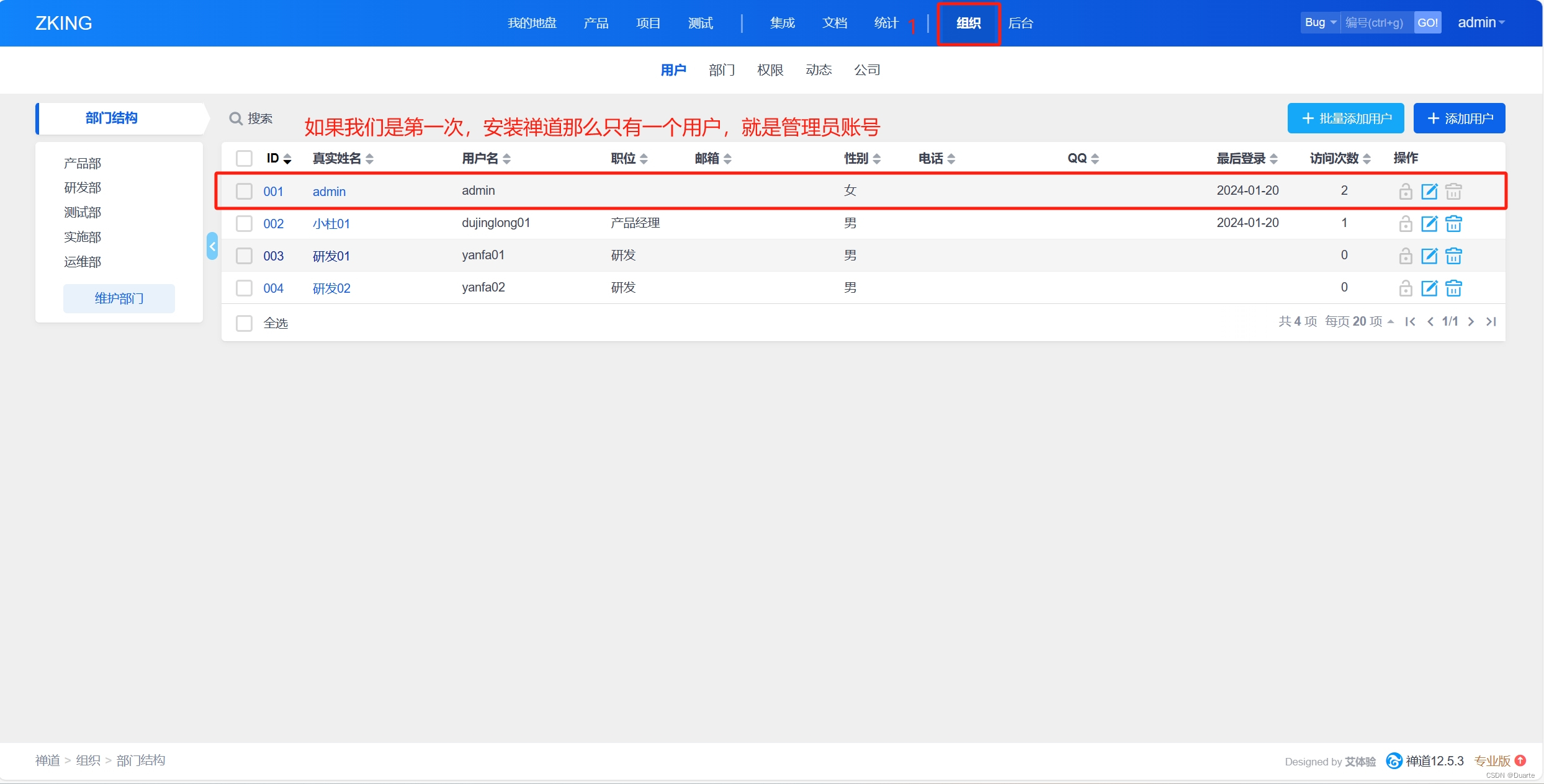
Task: Click delete trash icon for yanfa01 row
Action: 1453,256
